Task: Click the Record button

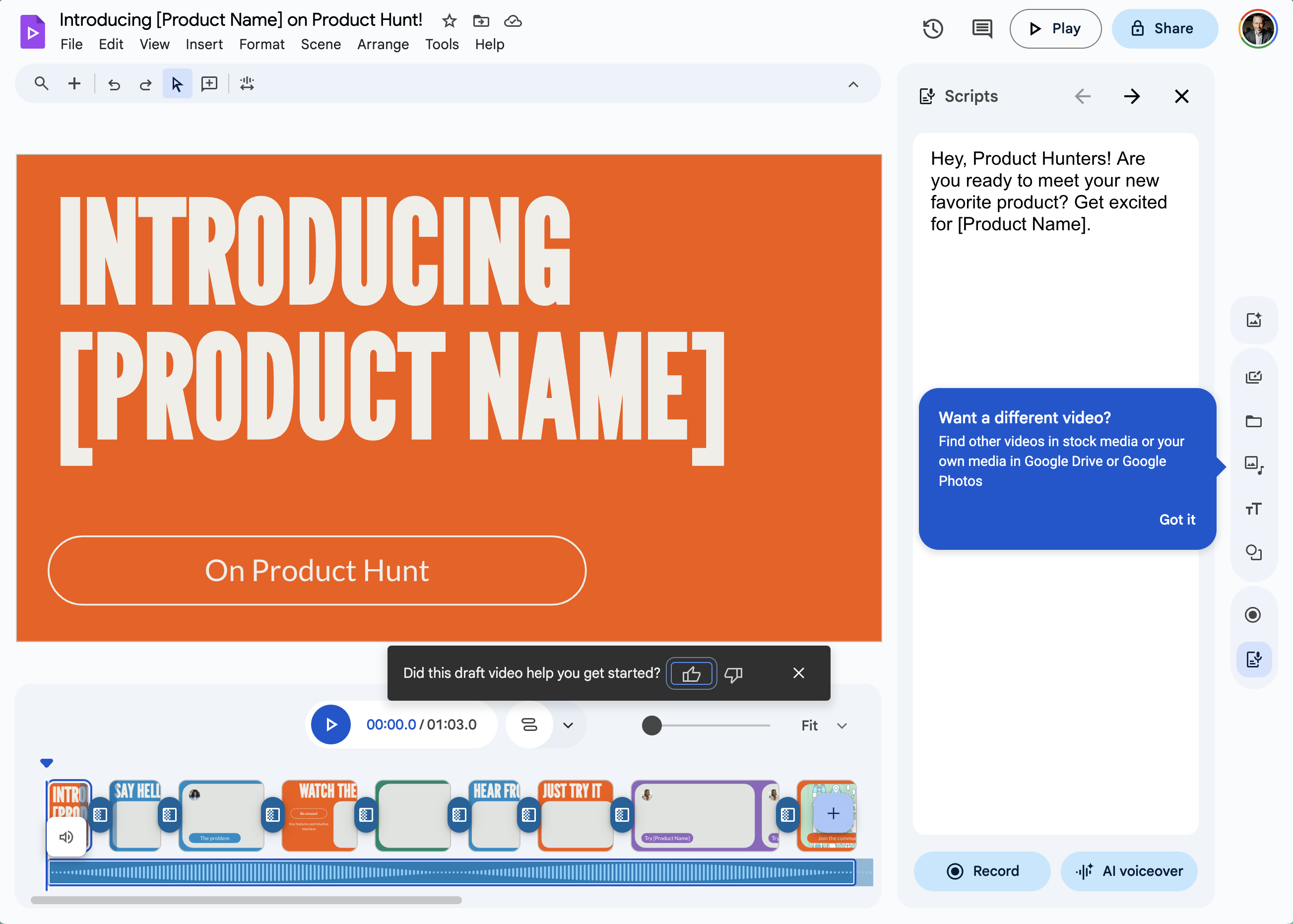Action: [982, 871]
